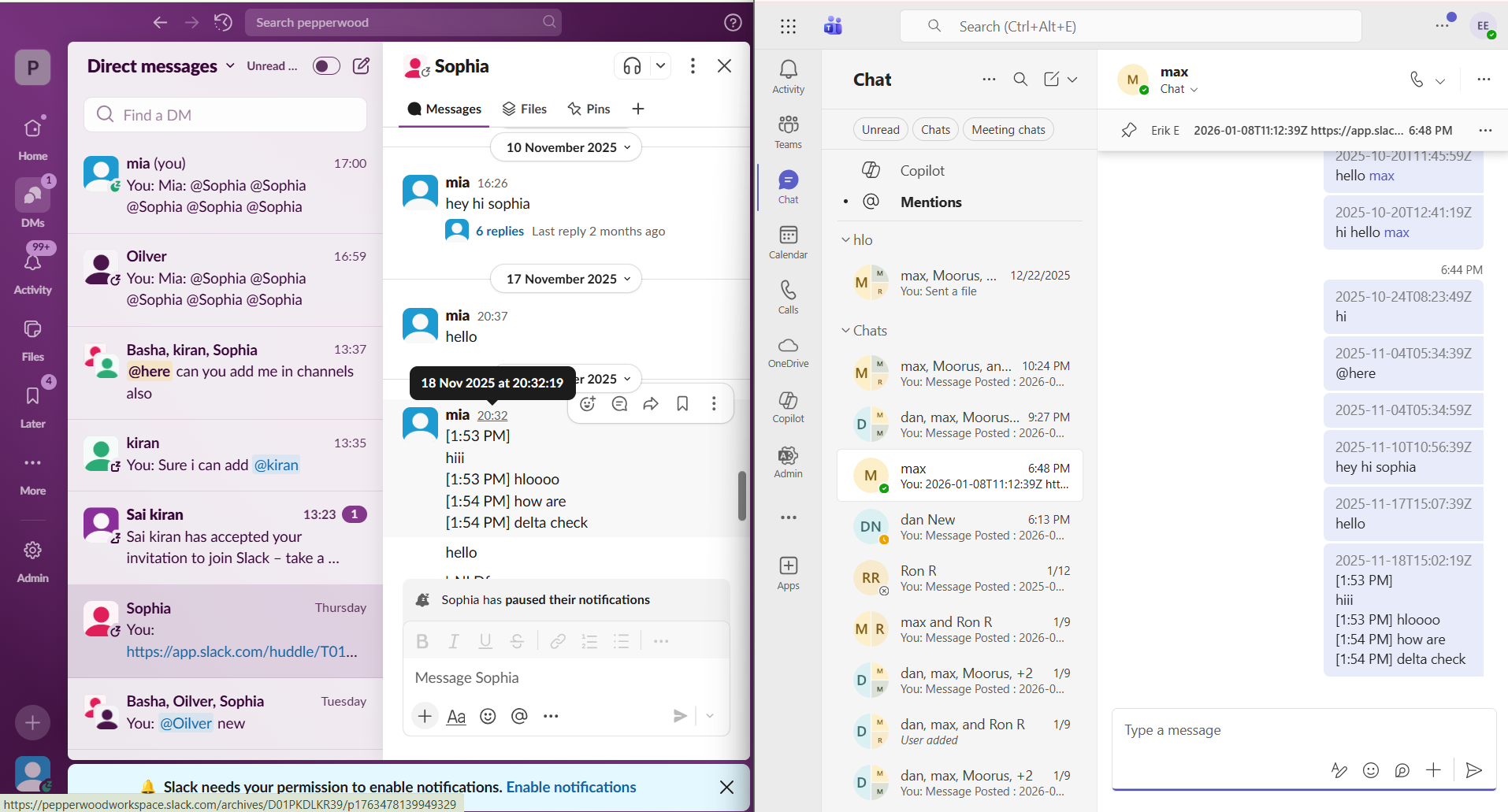Open huddle options chevron dropdown
The image size is (1508, 812).
click(660, 66)
